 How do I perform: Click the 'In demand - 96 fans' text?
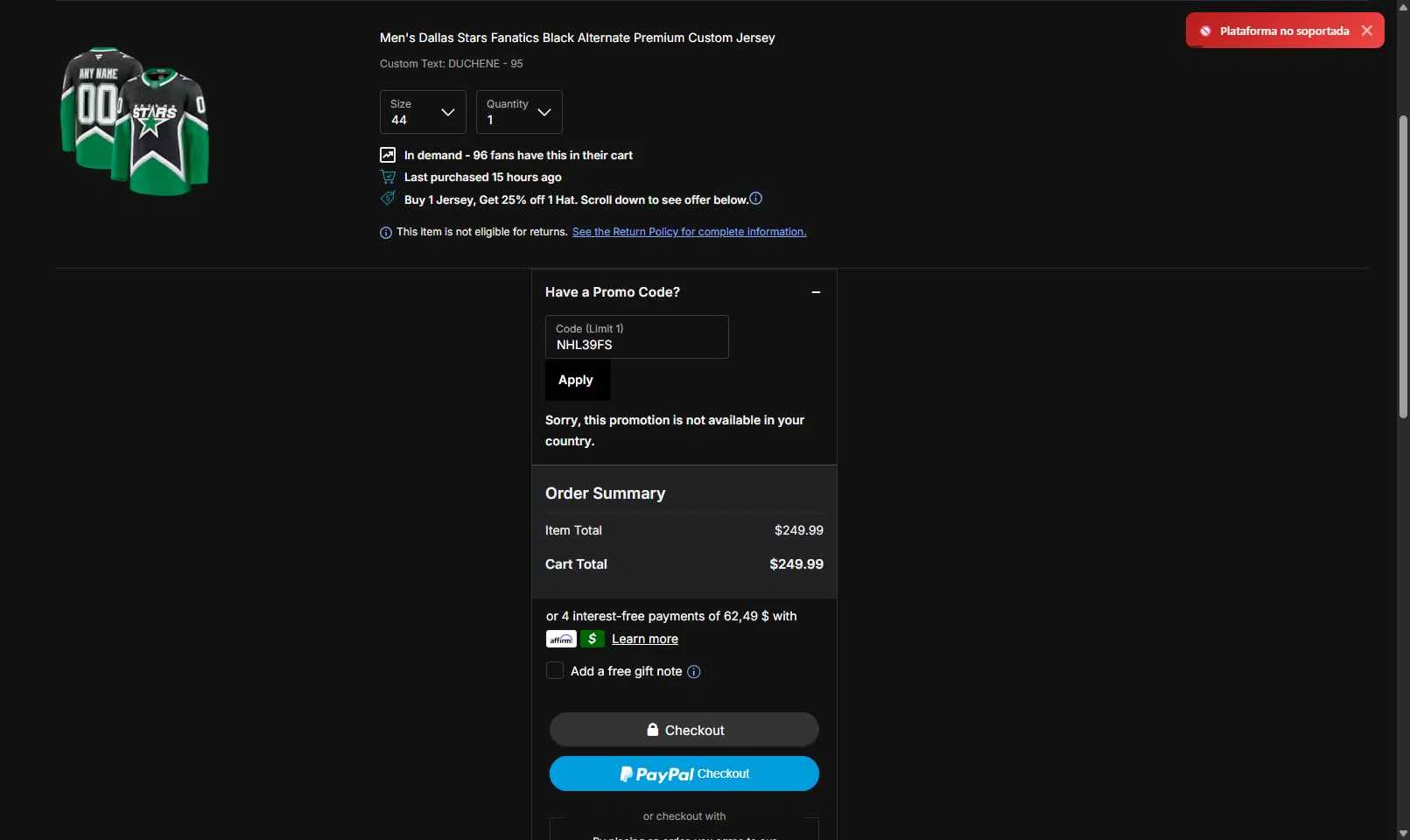point(518,155)
